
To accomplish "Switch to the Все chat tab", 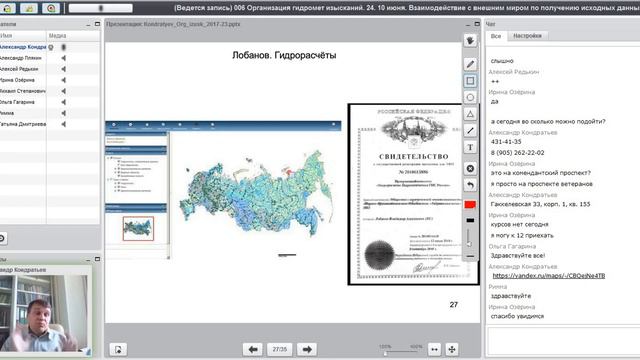I will click(496, 36).
